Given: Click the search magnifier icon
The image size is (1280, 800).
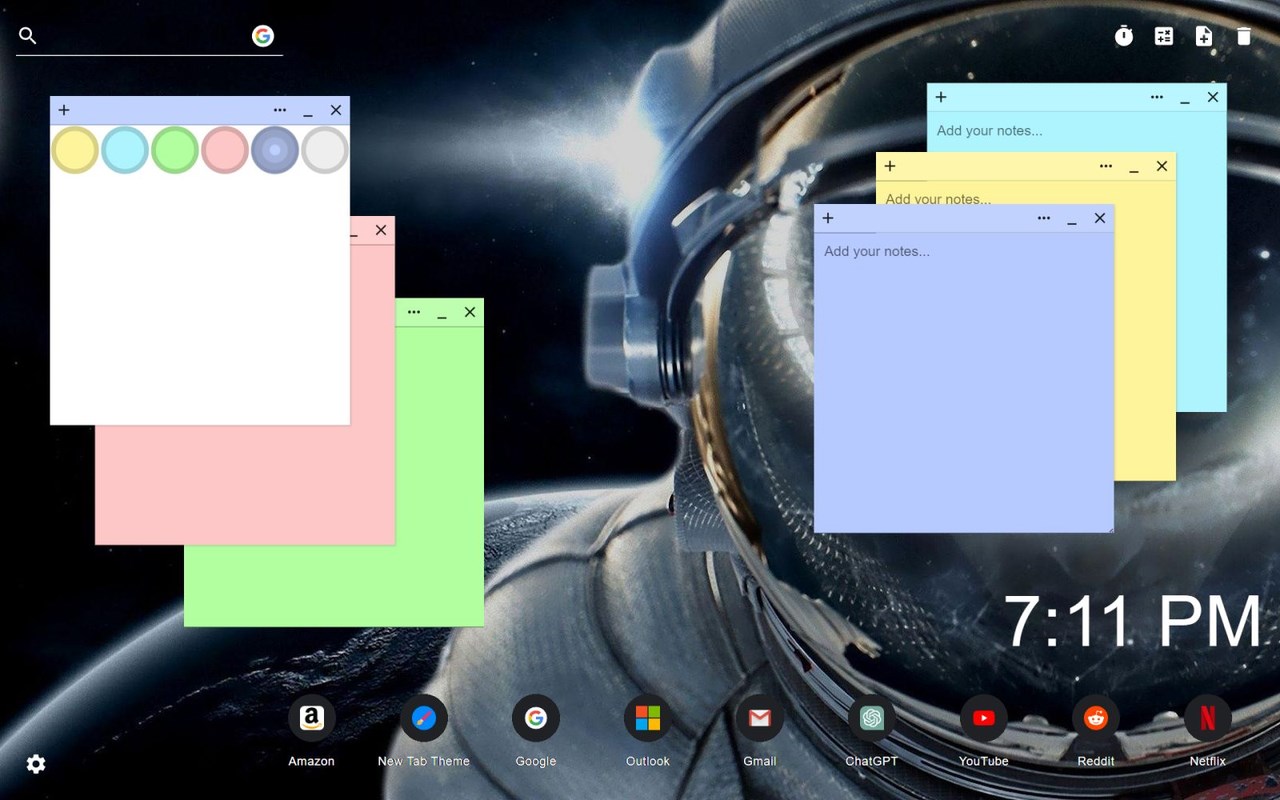Looking at the screenshot, I should (x=28, y=36).
